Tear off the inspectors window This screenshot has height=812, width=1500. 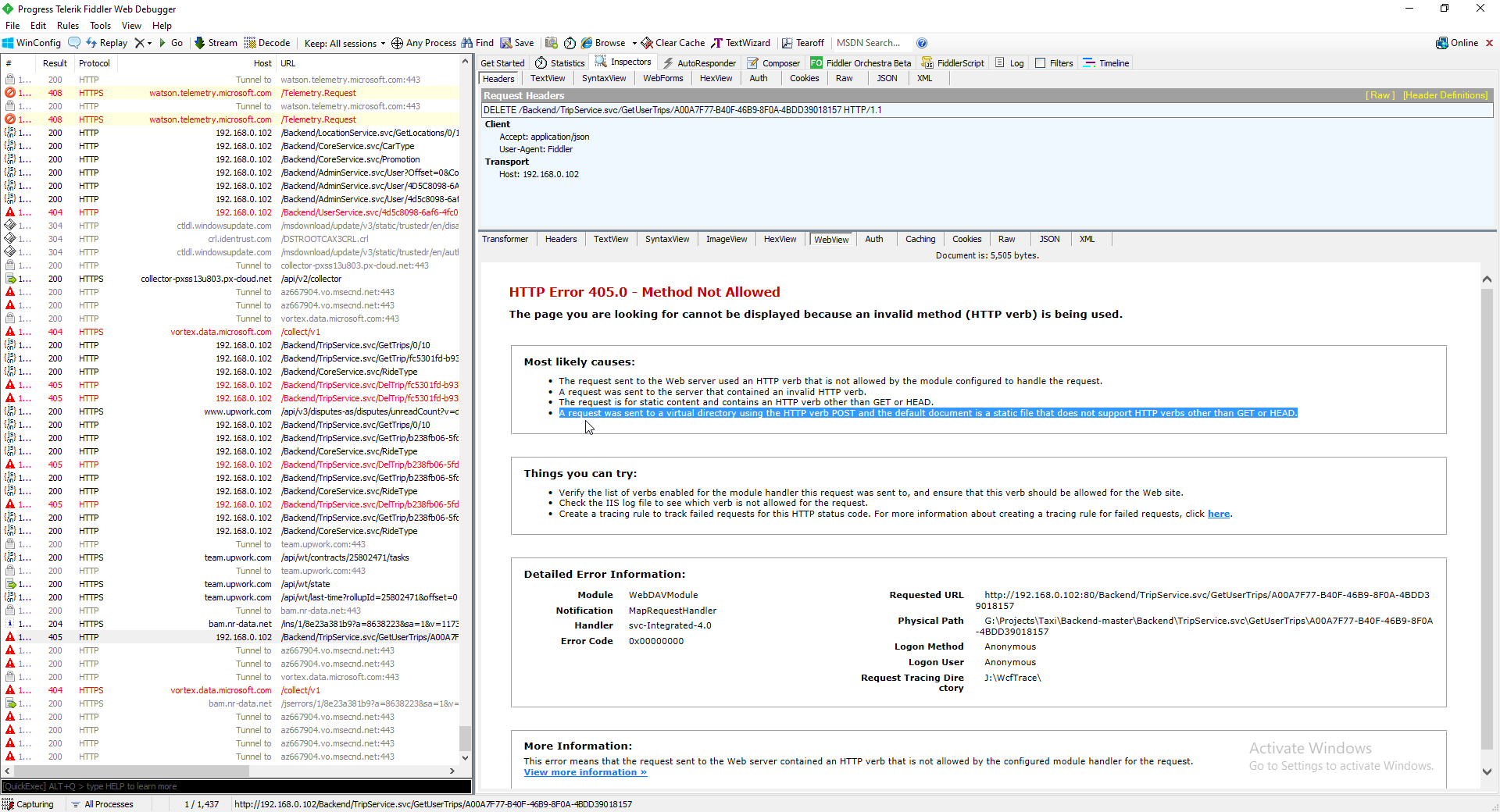coord(803,43)
